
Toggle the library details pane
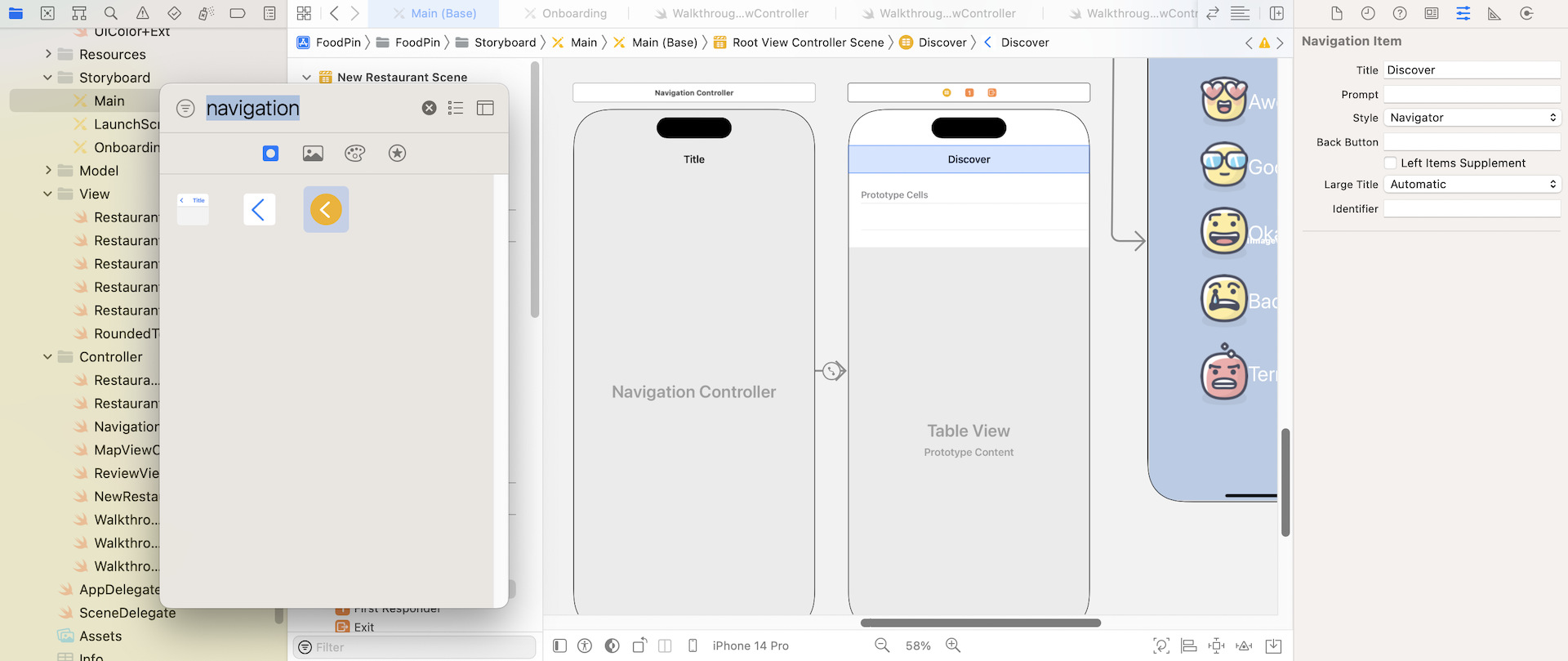(x=485, y=108)
